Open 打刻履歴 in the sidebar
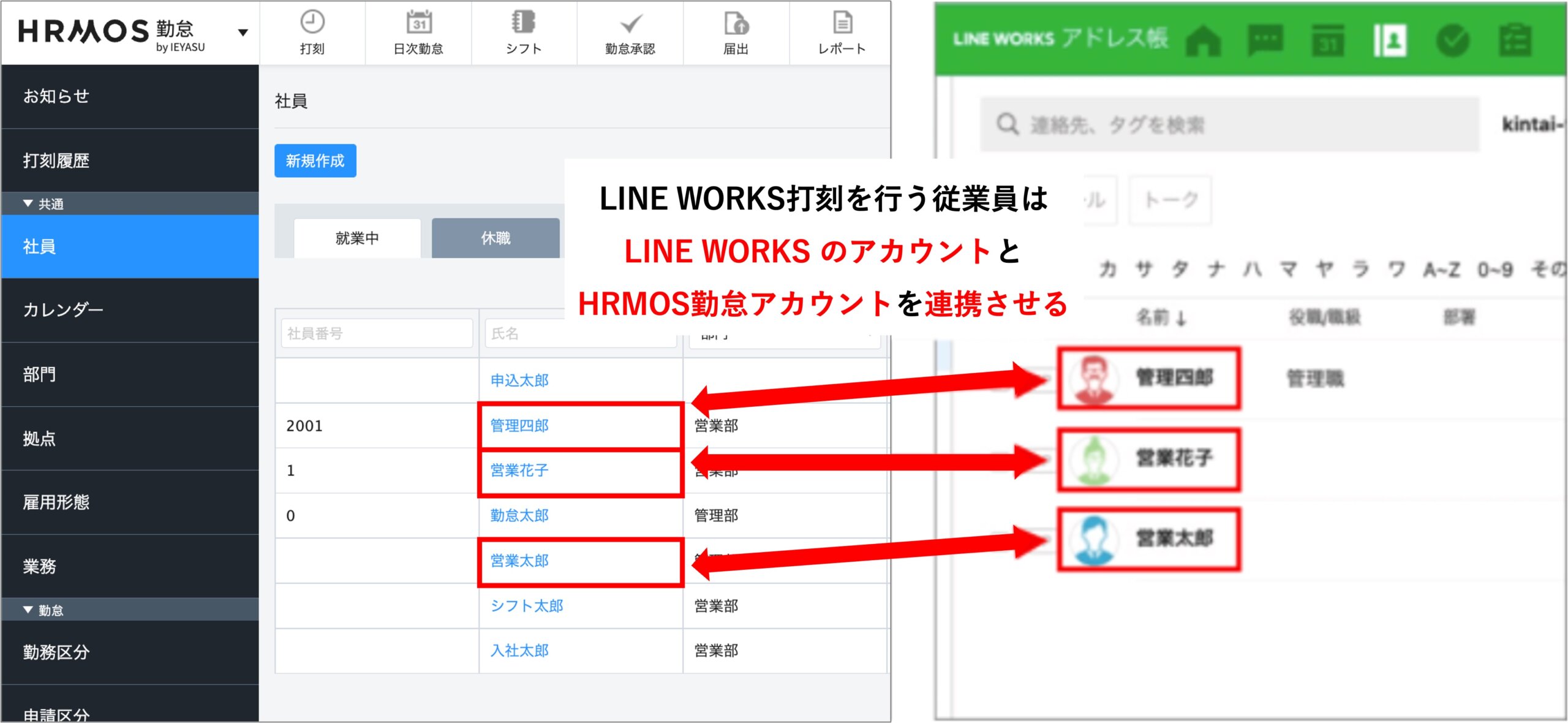The image size is (1568, 723). (130, 161)
